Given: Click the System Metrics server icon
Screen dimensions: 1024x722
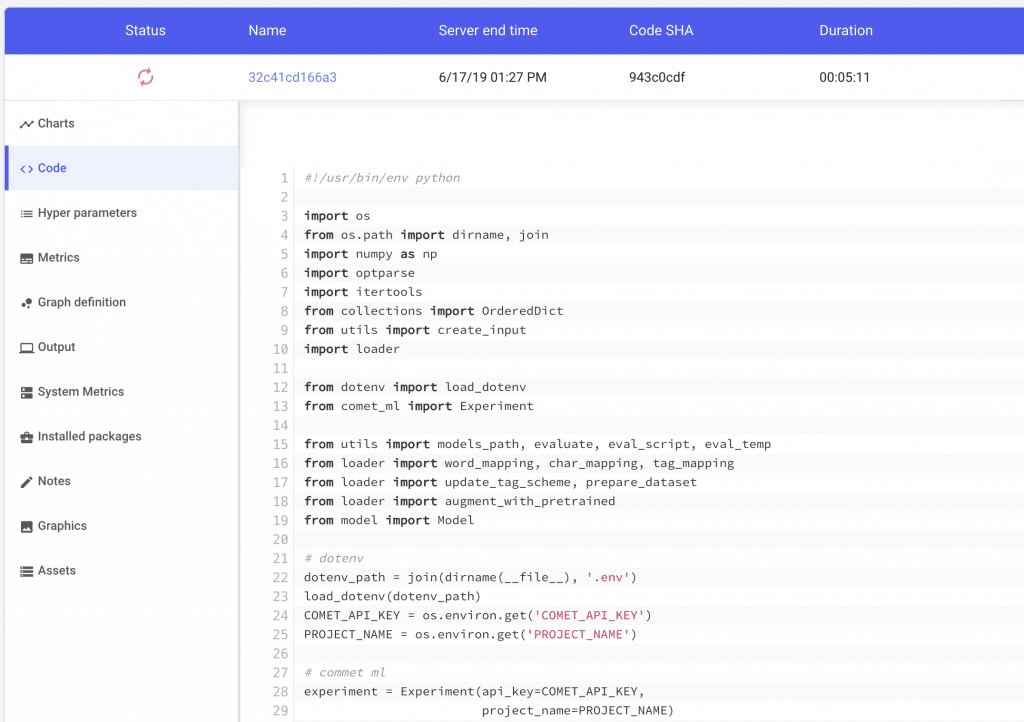Looking at the screenshot, I should pyautogui.click(x=26, y=392).
